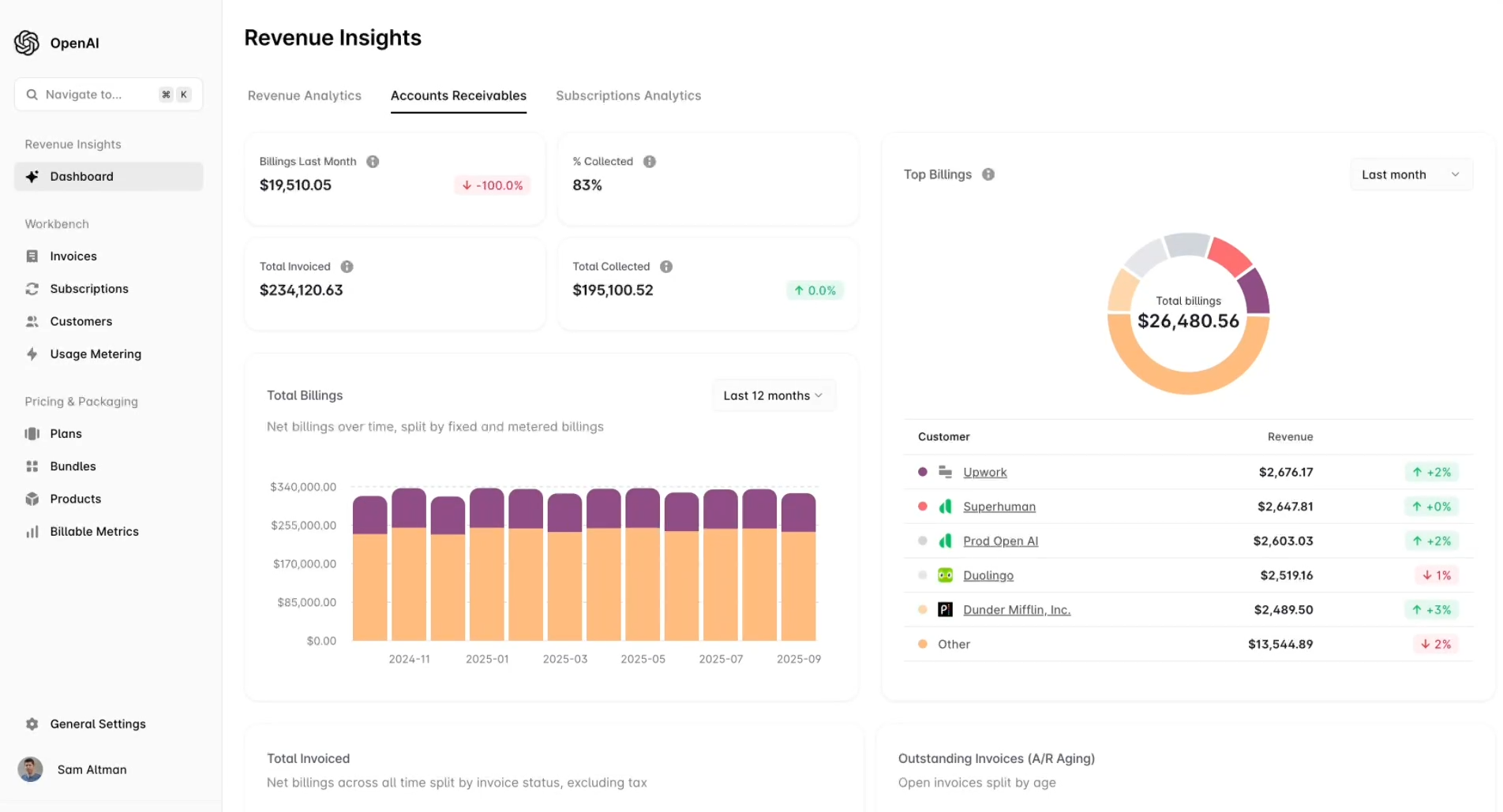The height and width of the screenshot is (812, 1503).
Task: Open the Last 12 months dropdown
Action: tap(772, 395)
